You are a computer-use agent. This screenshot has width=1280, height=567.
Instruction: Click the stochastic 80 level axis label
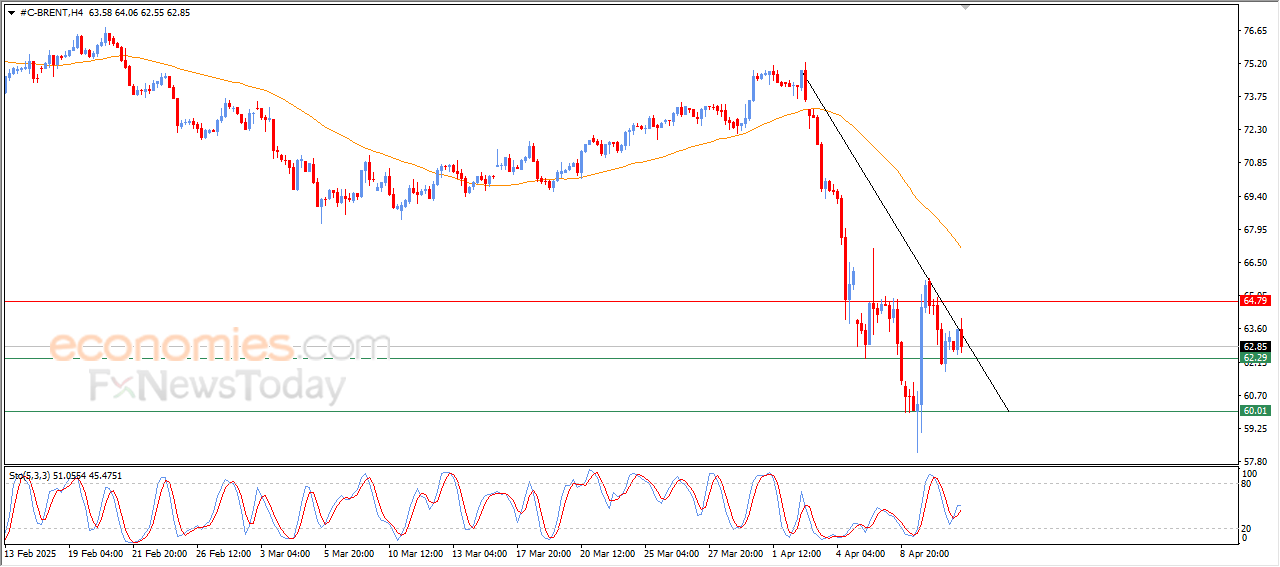(x=1247, y=484)
